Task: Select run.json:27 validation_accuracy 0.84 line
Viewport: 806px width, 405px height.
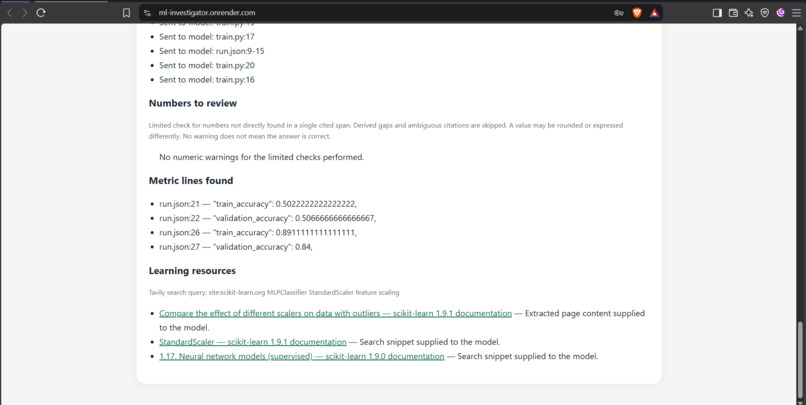Action: coord(235,247)
